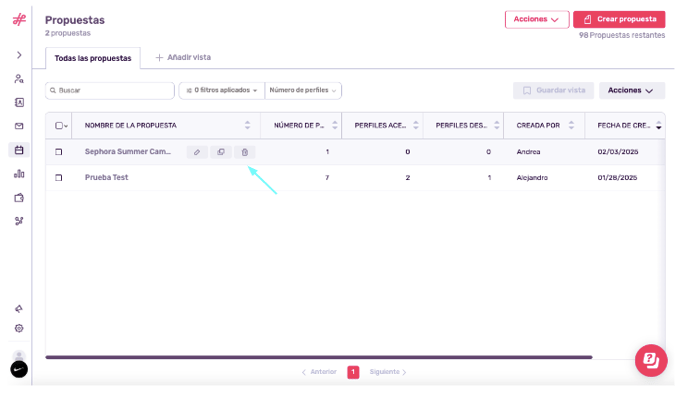Select page 1 in pagination
Viewport: 688px width, 397px height.
pyautogui.click(x=353, y=372)
